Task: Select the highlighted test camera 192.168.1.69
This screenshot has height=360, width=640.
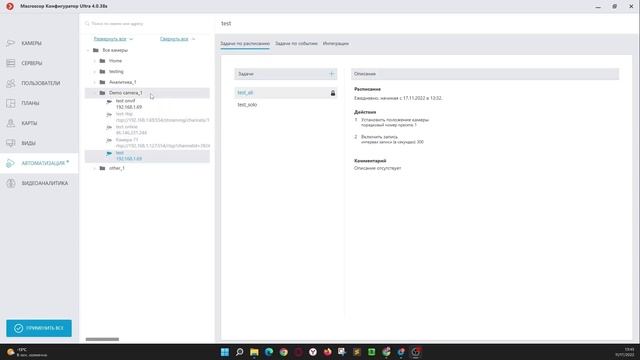Action: click(147, 156)
